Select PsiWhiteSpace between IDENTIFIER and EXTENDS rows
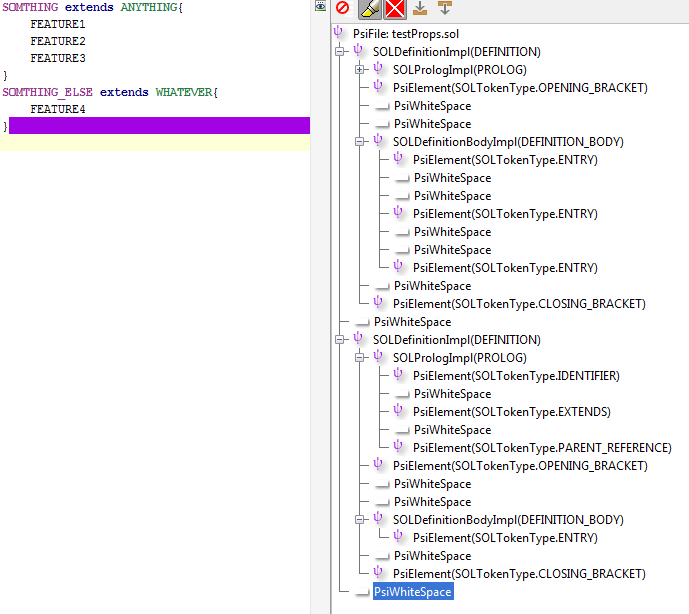Screen dimensions: 689x614 (x=453, y=394)
